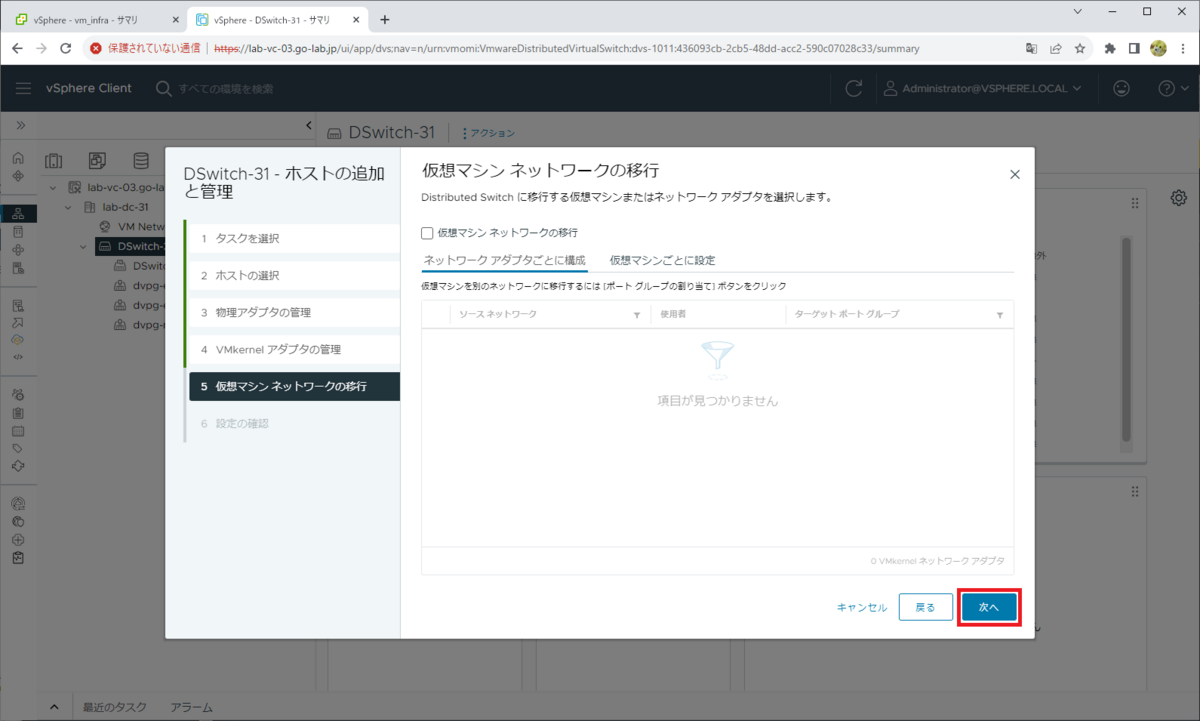Open the Administration sidebar icon
Screen dimensions: 1200x721
point(18,394)
